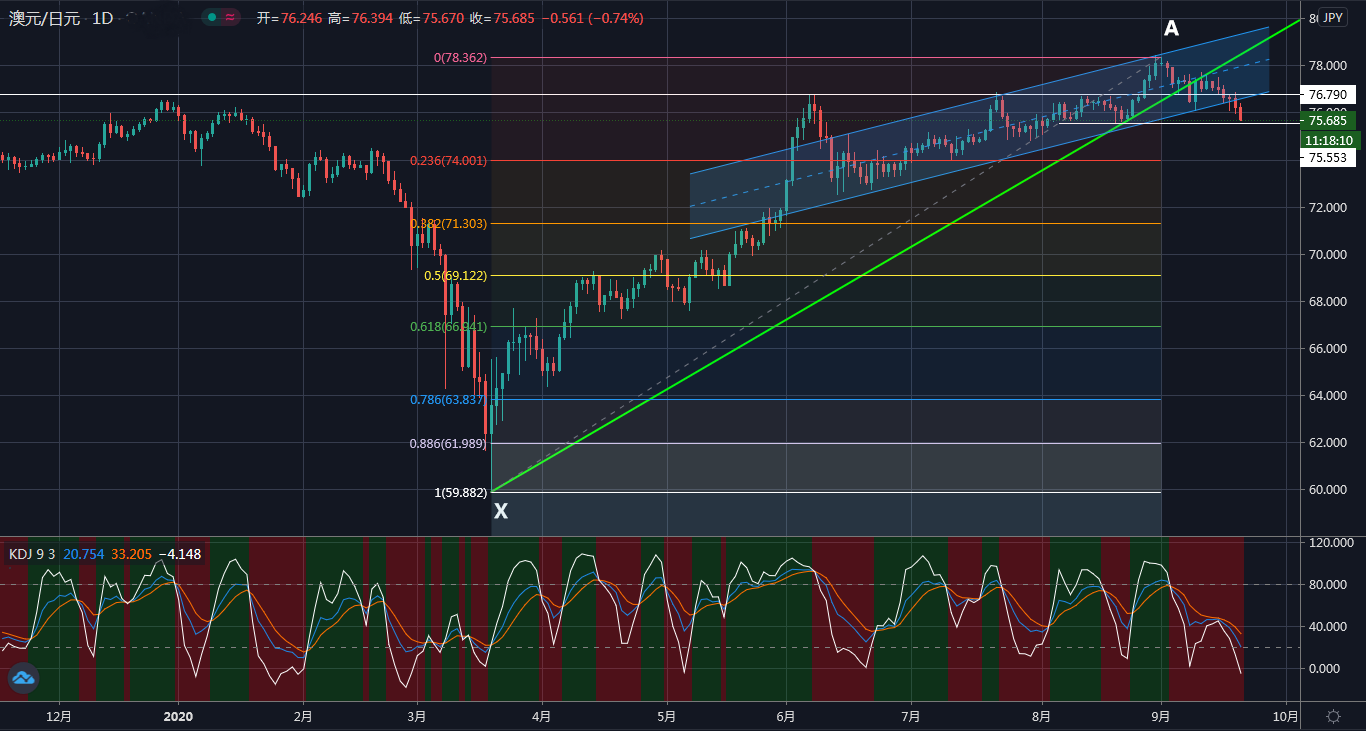
Task: Select the 0(78.362) top Fibonacci label
Action: pos(460,58)
